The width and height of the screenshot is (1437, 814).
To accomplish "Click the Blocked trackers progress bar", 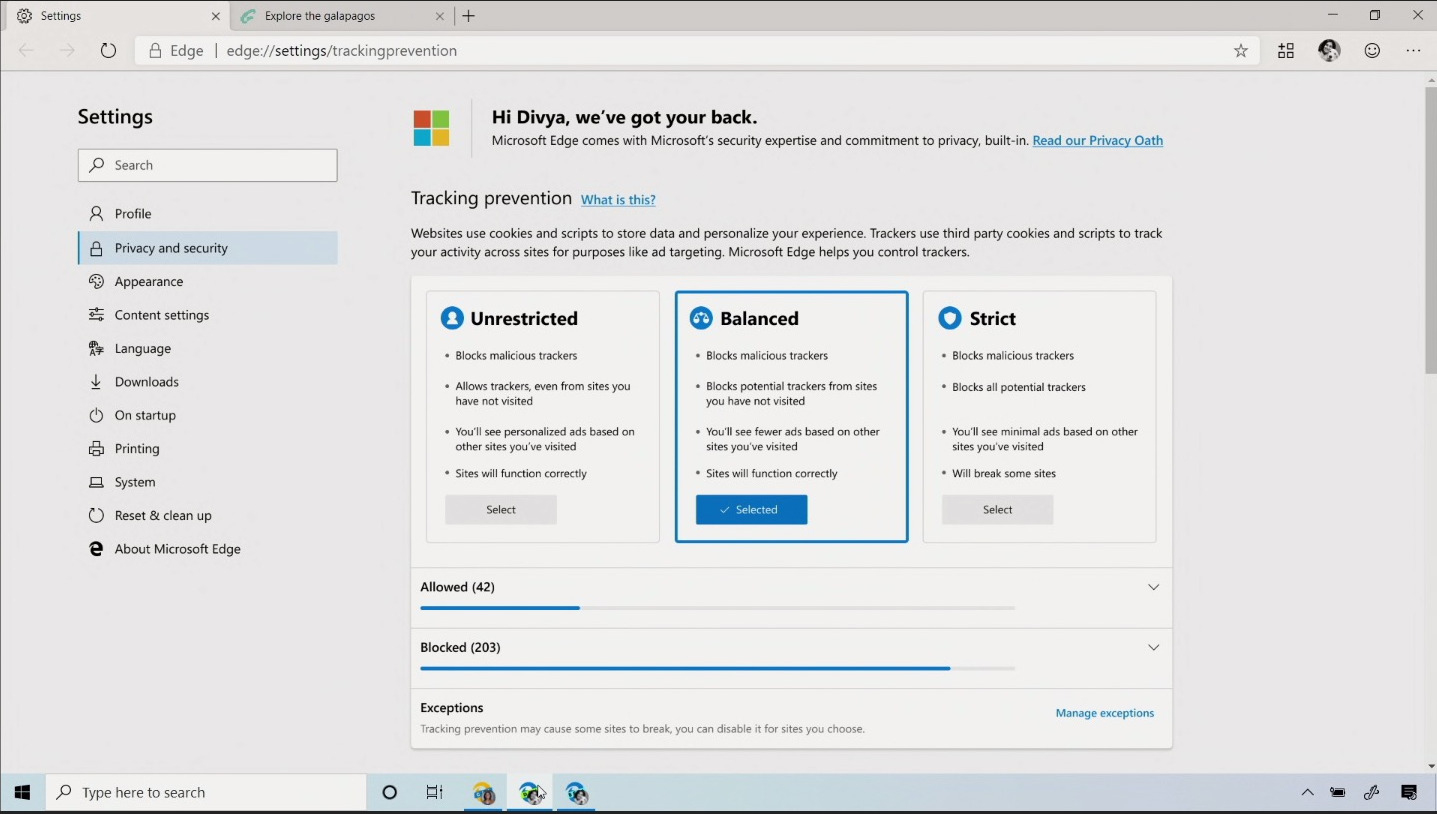I will [x=717, y=668].
